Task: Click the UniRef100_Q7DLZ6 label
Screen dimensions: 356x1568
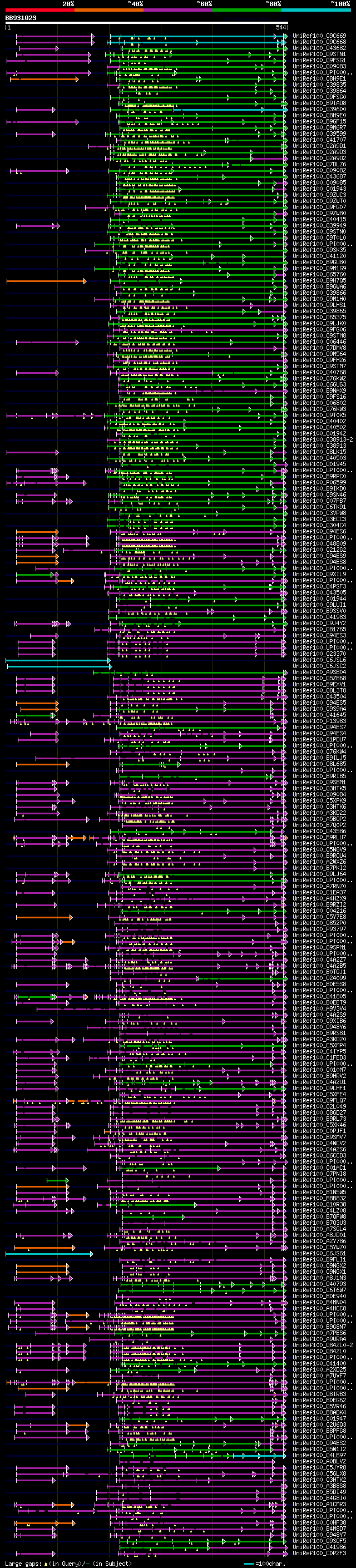Action: (319, 164)
